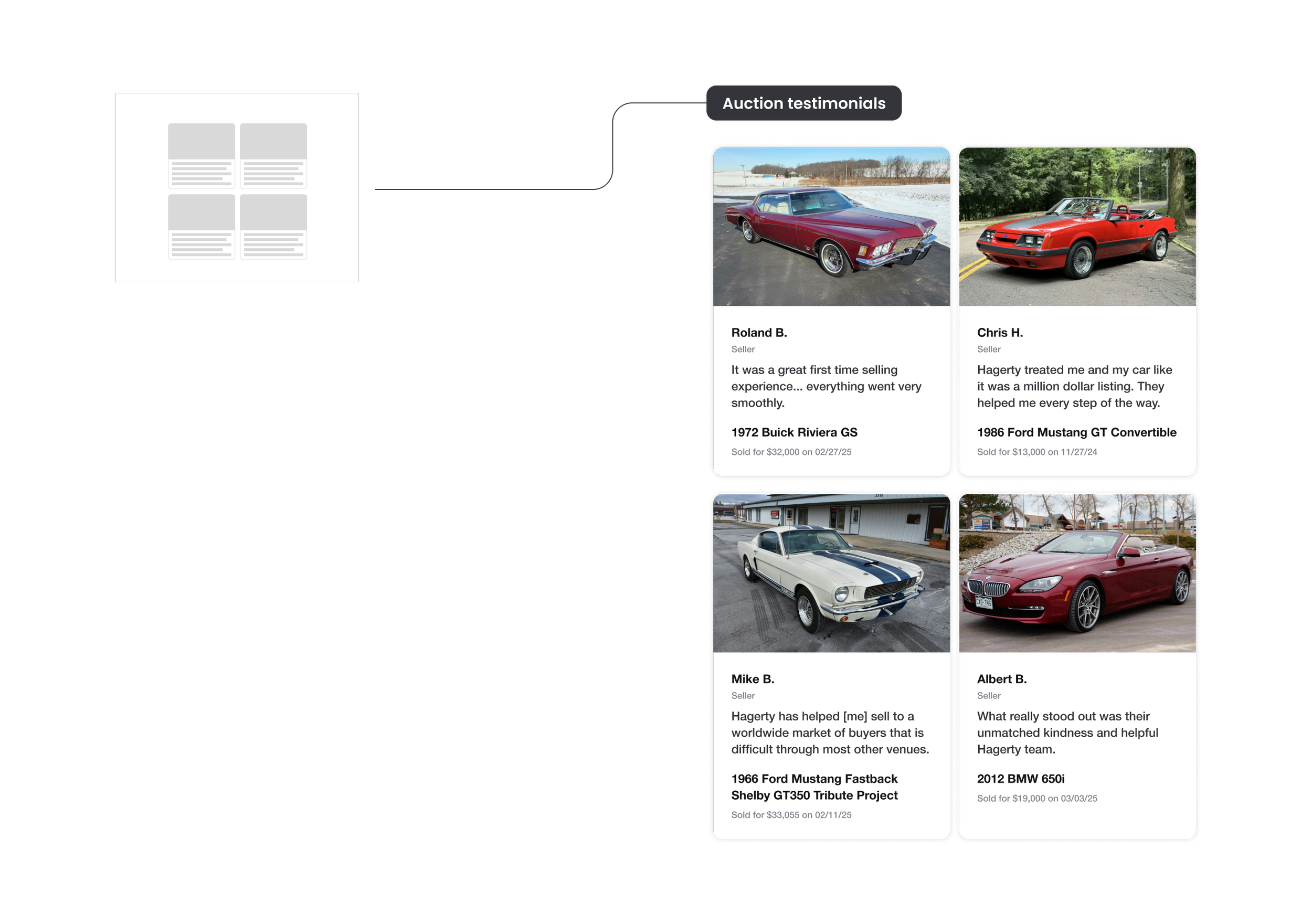Viewport: 1312px width, 924px height.
Task: Select the Albert B. seller name
Action: (x=1002, y=679)
